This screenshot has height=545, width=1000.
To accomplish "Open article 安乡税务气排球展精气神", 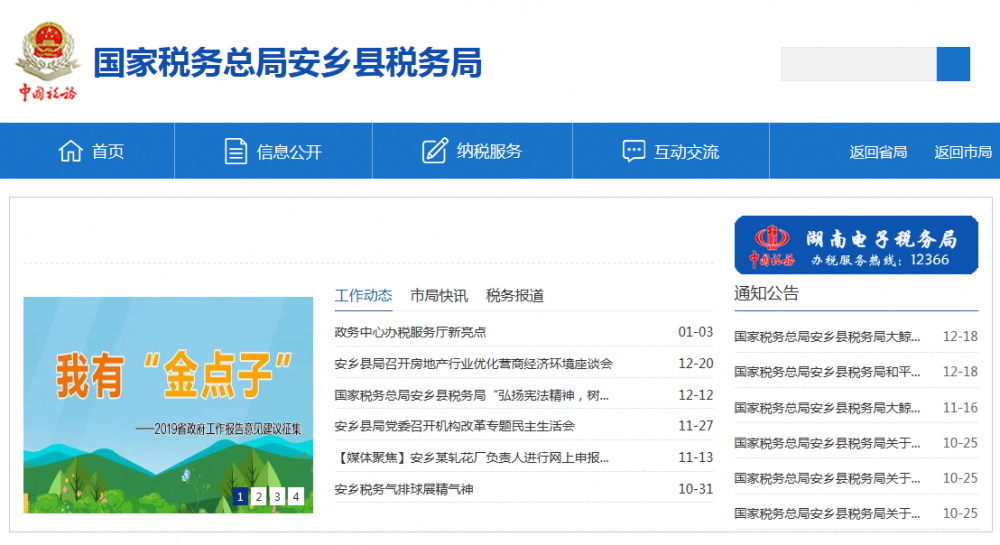I will tap(404, 490).
